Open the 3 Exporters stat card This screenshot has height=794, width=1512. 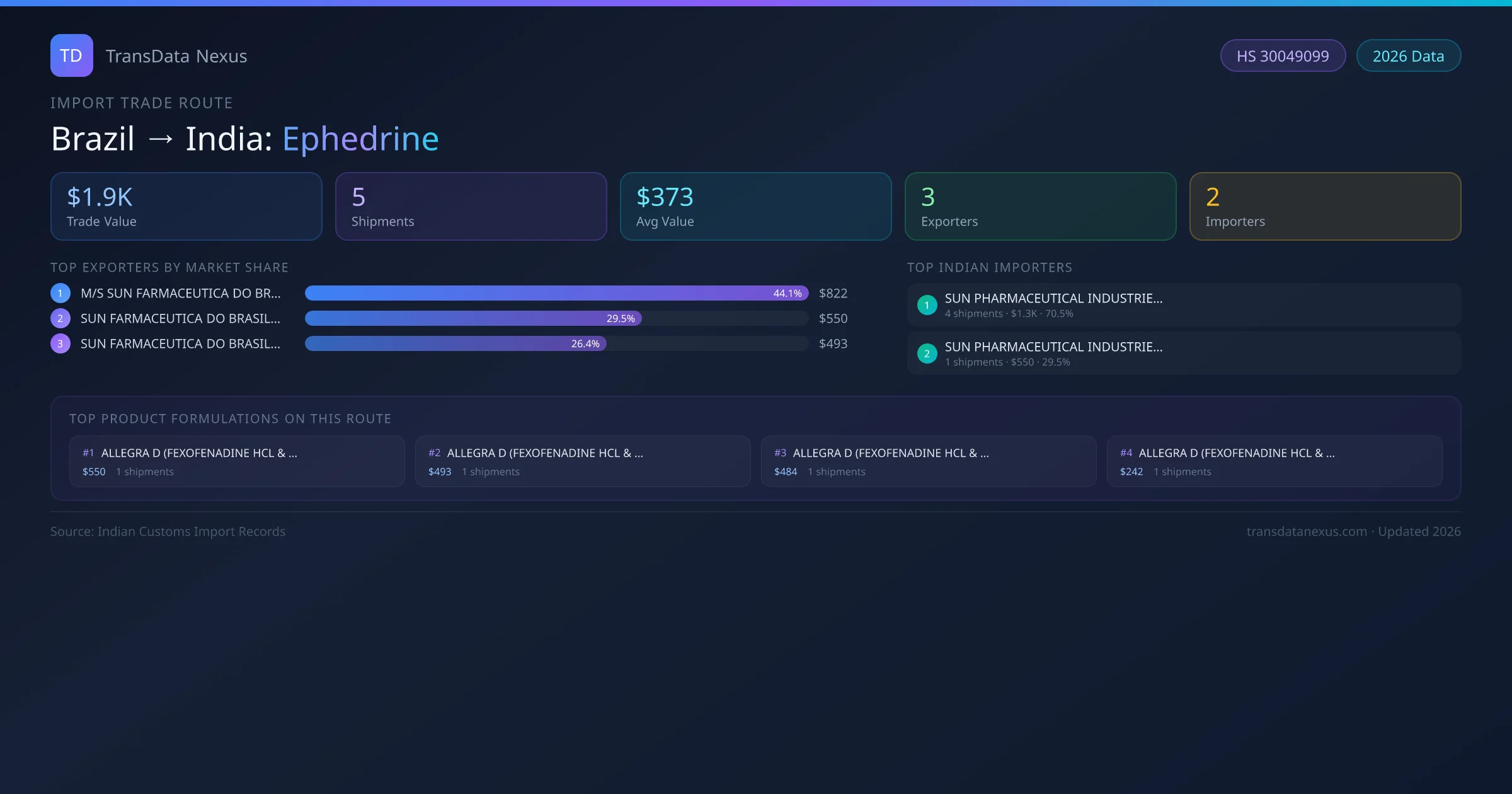[1040, 206]
